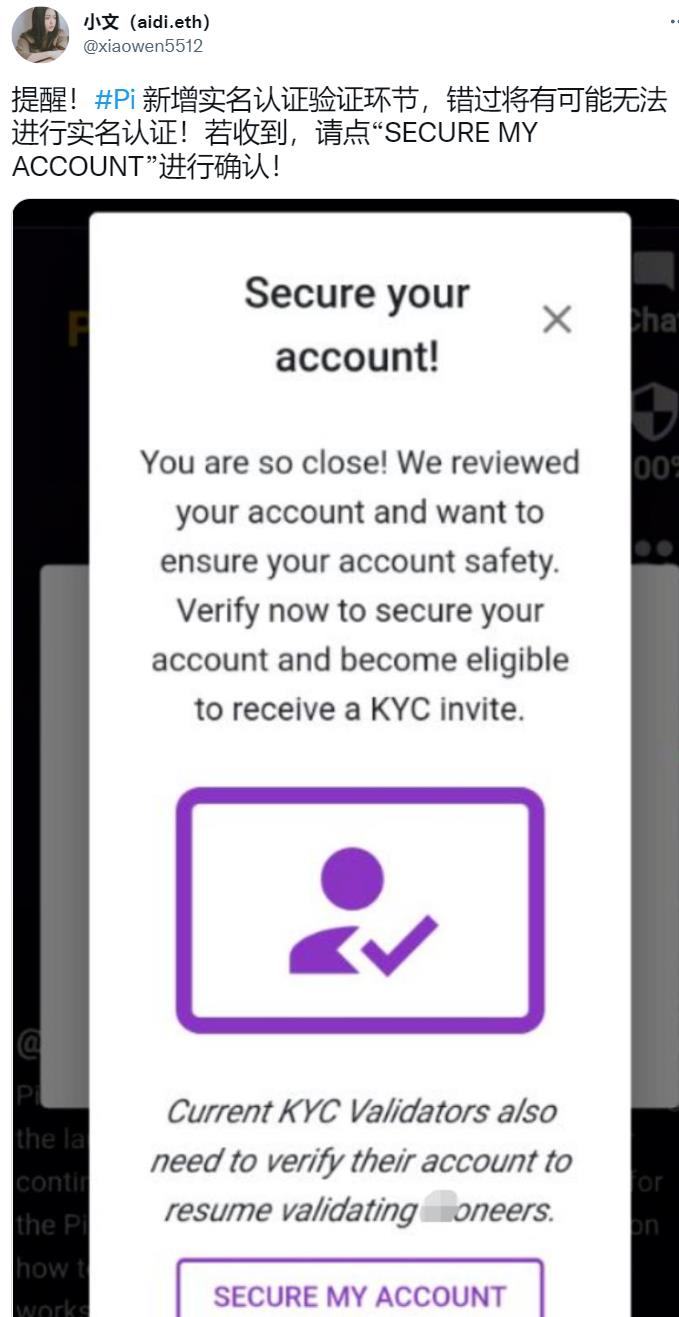Click the checkmark in the purple frame
The height and width of the screenshot is (1317, 679).
[399, 945]
